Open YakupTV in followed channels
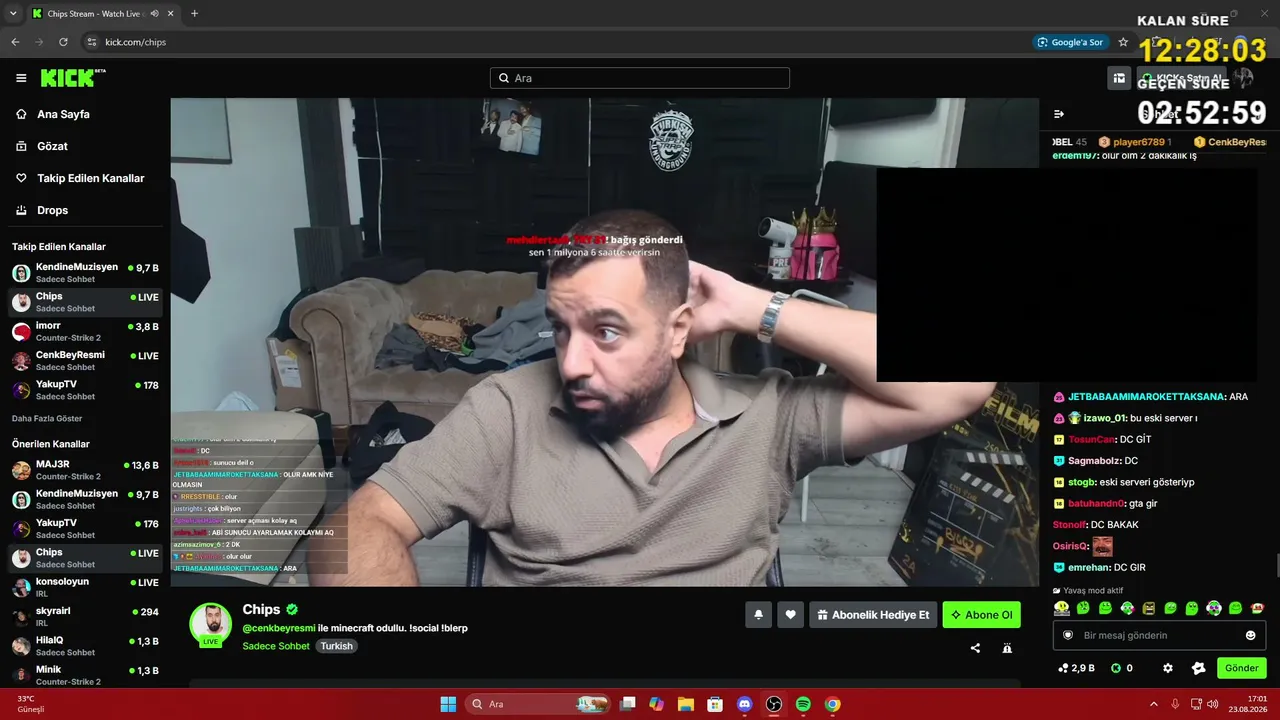This screenshot has width=1280, height=720. (85, 390)
